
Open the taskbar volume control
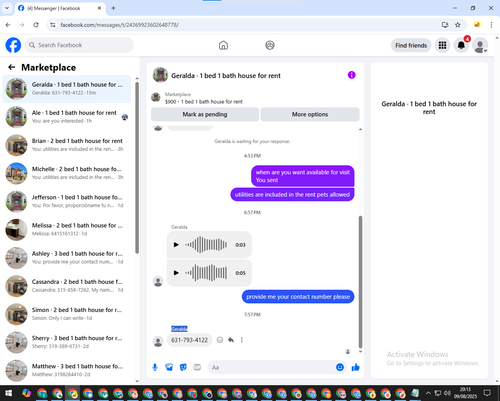click(x=447, y=393)
